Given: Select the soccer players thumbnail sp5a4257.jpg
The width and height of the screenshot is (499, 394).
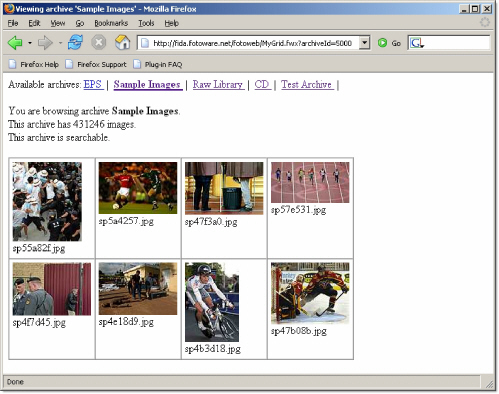Looking at the screenshot, I should click(x=138, y=188).
